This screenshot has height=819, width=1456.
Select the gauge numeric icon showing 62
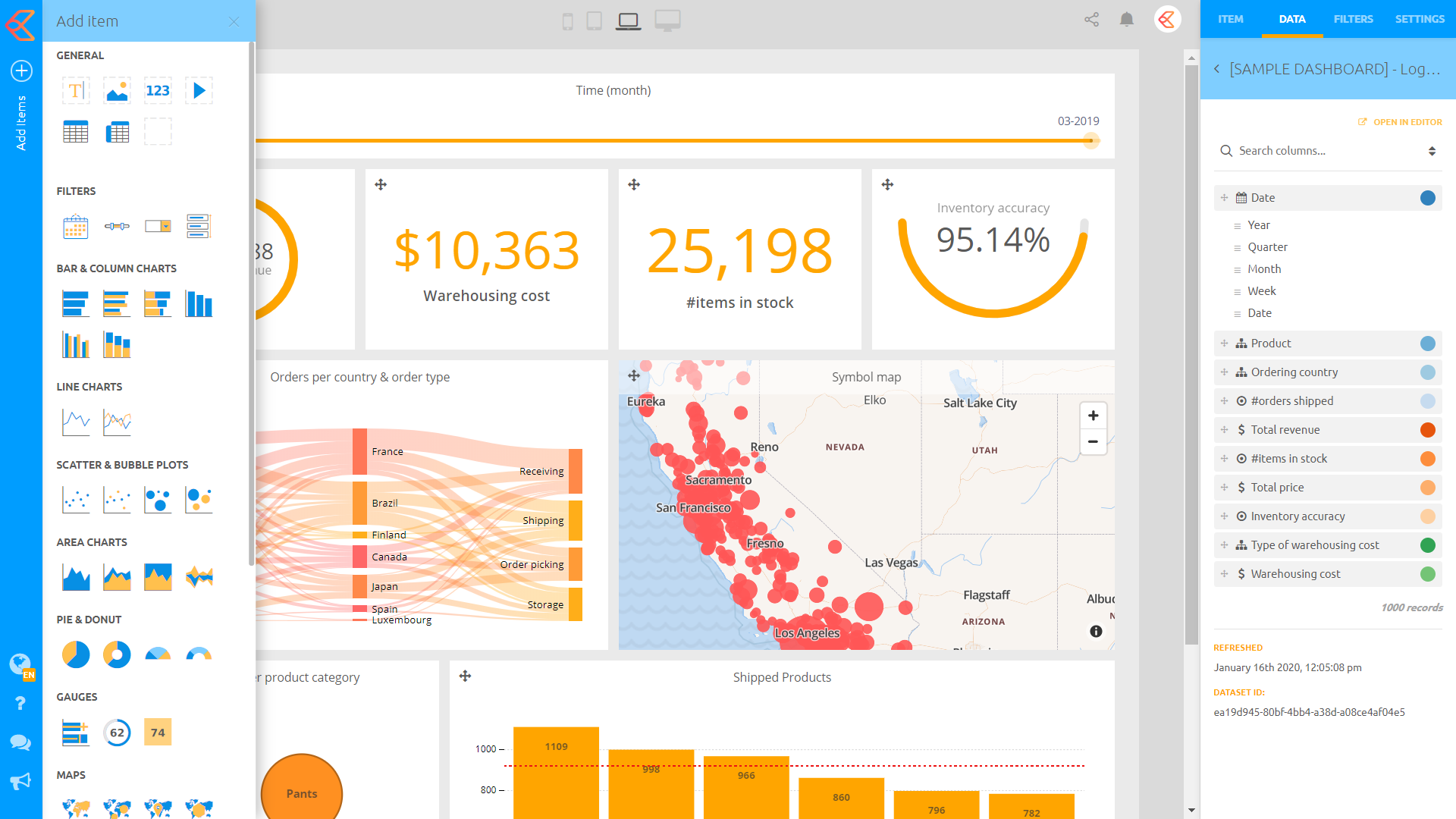(x=117, y=731)
